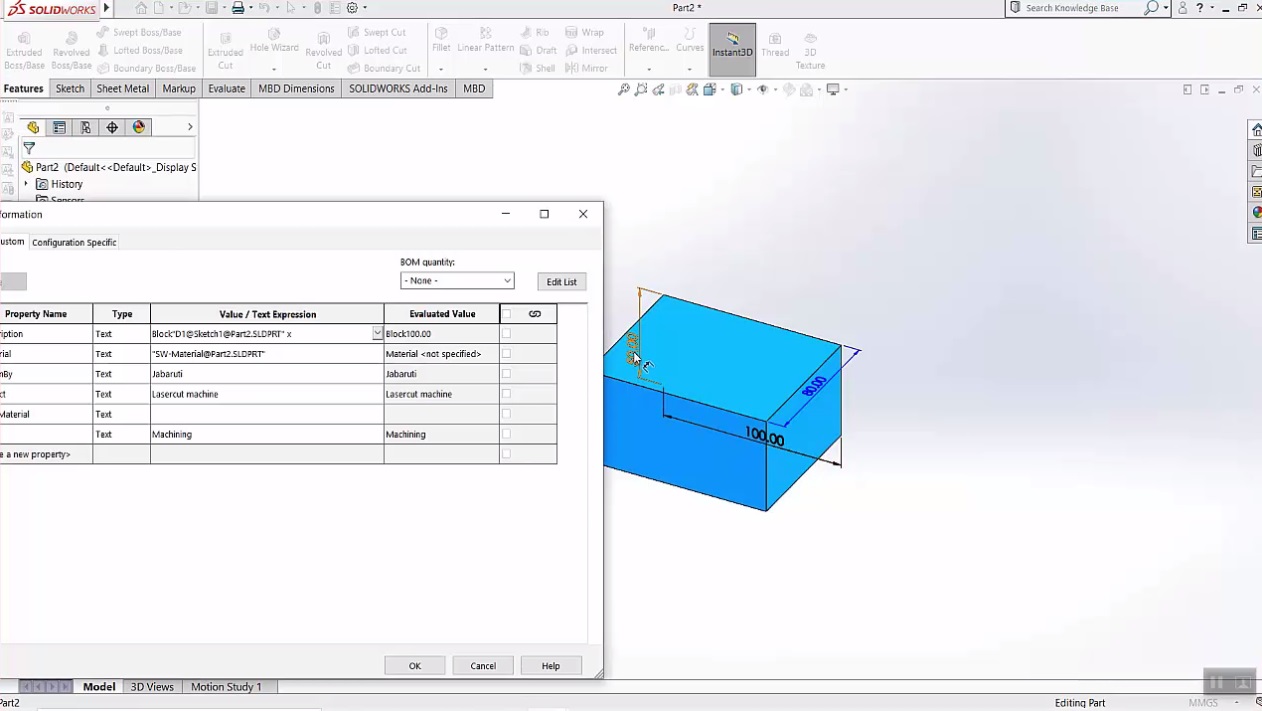This screenshot has width=1262, height=711.
Task: Activate the Fillet tool
Action: pos(440,47)
